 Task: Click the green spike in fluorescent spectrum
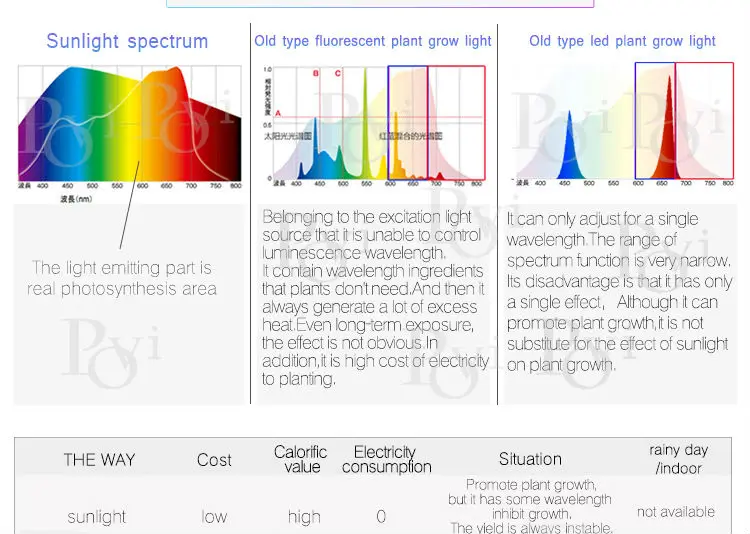[365, 124]
